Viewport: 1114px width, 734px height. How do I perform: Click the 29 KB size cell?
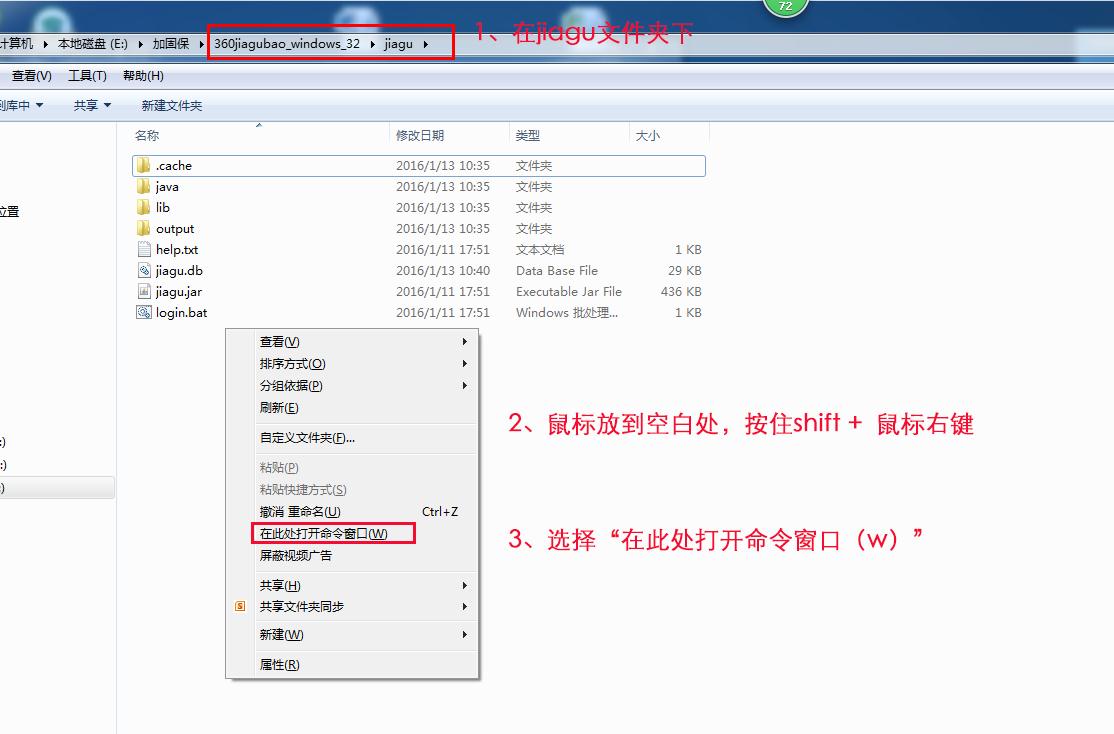click(x=684, y=271)
